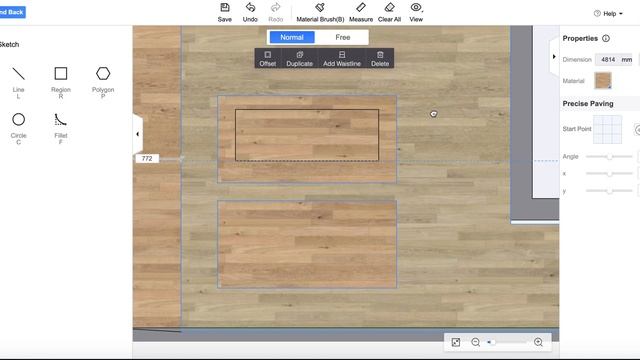Select the Region rectangle tool

61,82
